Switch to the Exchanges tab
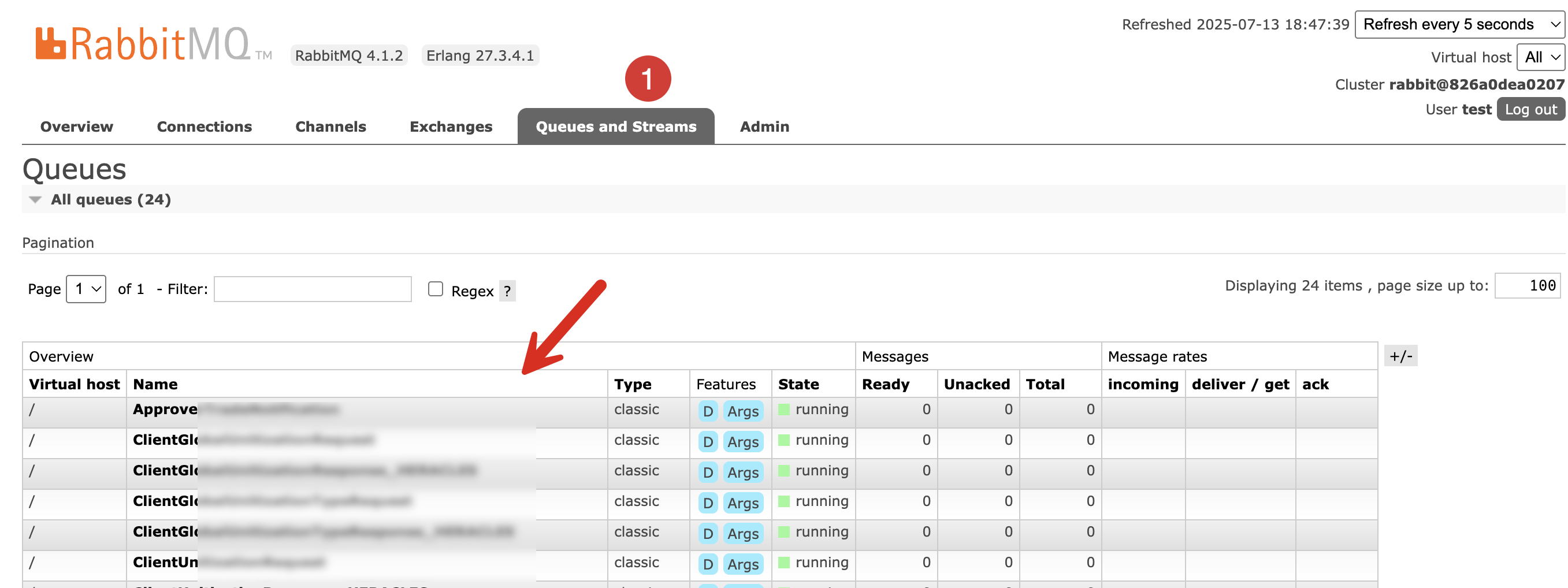Viewport: 1568px width, 588px height. (x=451, y=126)
